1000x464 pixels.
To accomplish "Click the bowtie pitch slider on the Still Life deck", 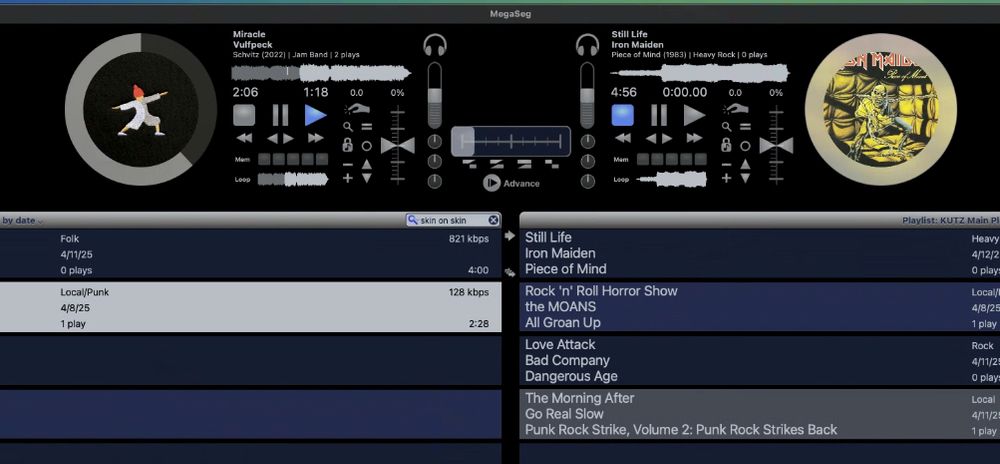I will (776, 145).
